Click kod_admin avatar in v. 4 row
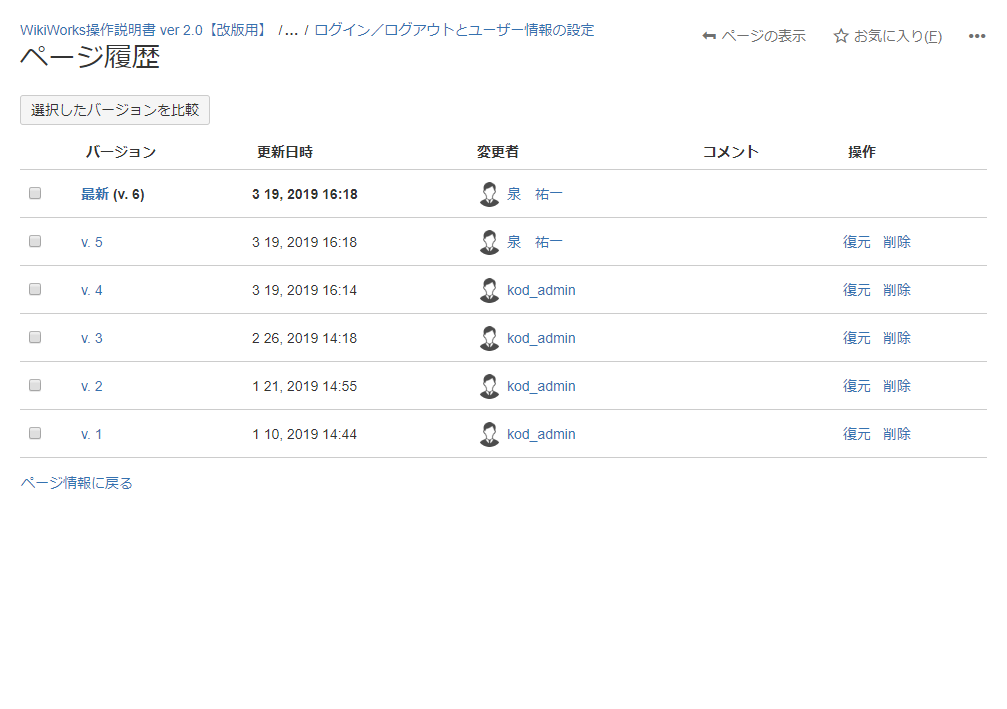1007x709 pixels. coord(489,290)
